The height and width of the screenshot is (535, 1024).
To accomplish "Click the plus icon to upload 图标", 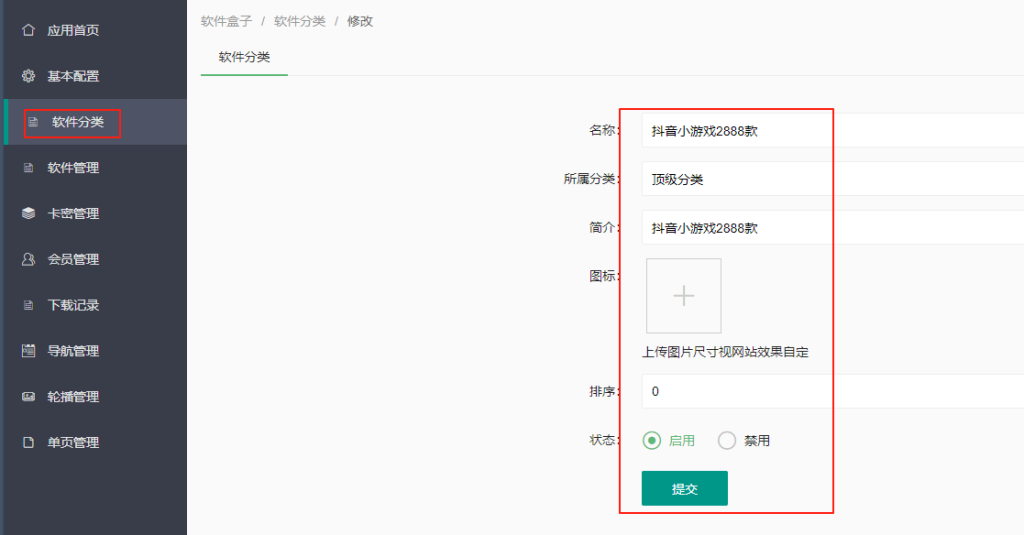I will (684, 296).
